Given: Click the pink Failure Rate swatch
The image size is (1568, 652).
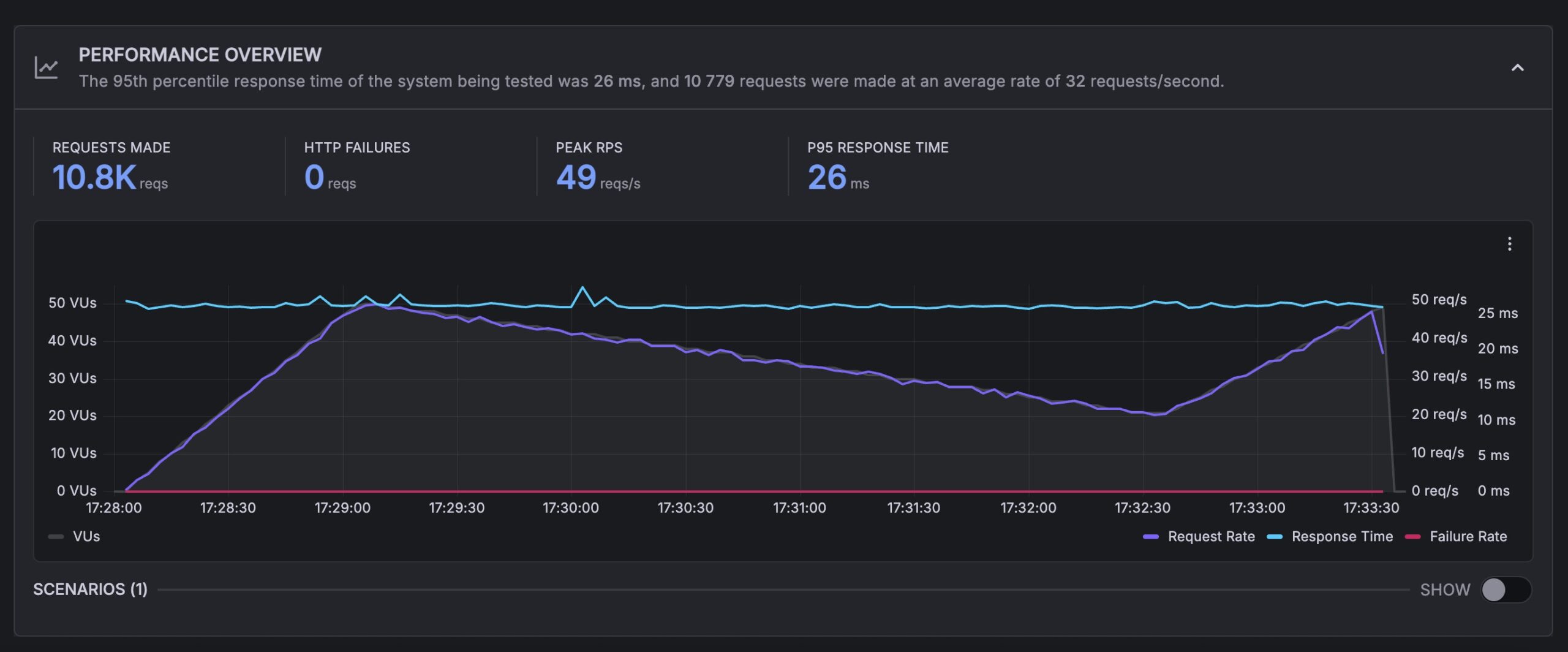Looking at the screenshot, I should pyautogui.click(x=1412, y=537).
